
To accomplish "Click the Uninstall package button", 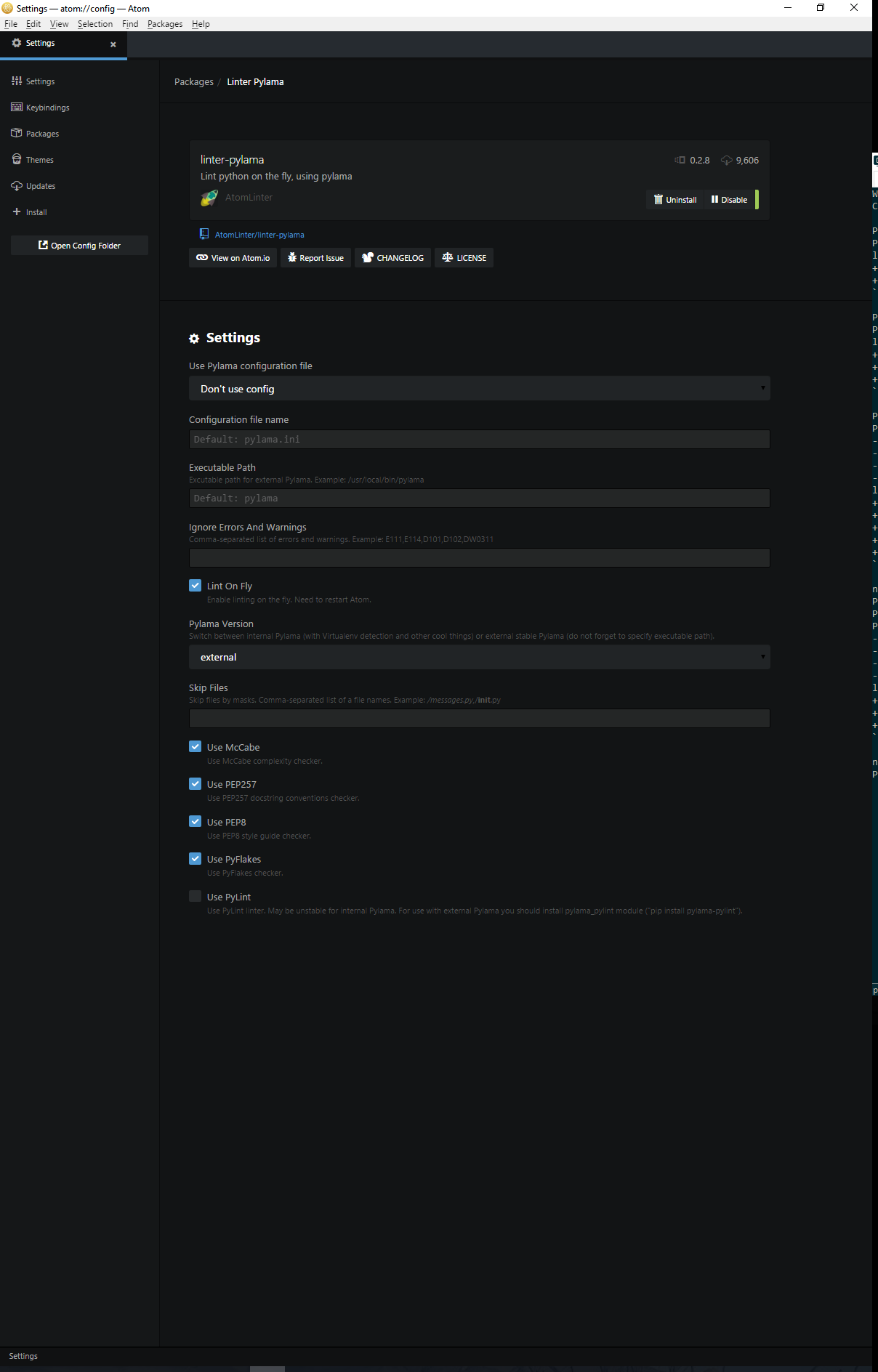I will click(x=675, y=200).
